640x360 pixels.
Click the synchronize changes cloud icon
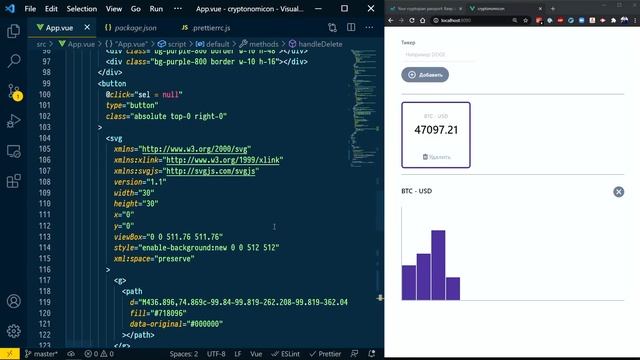71,354
